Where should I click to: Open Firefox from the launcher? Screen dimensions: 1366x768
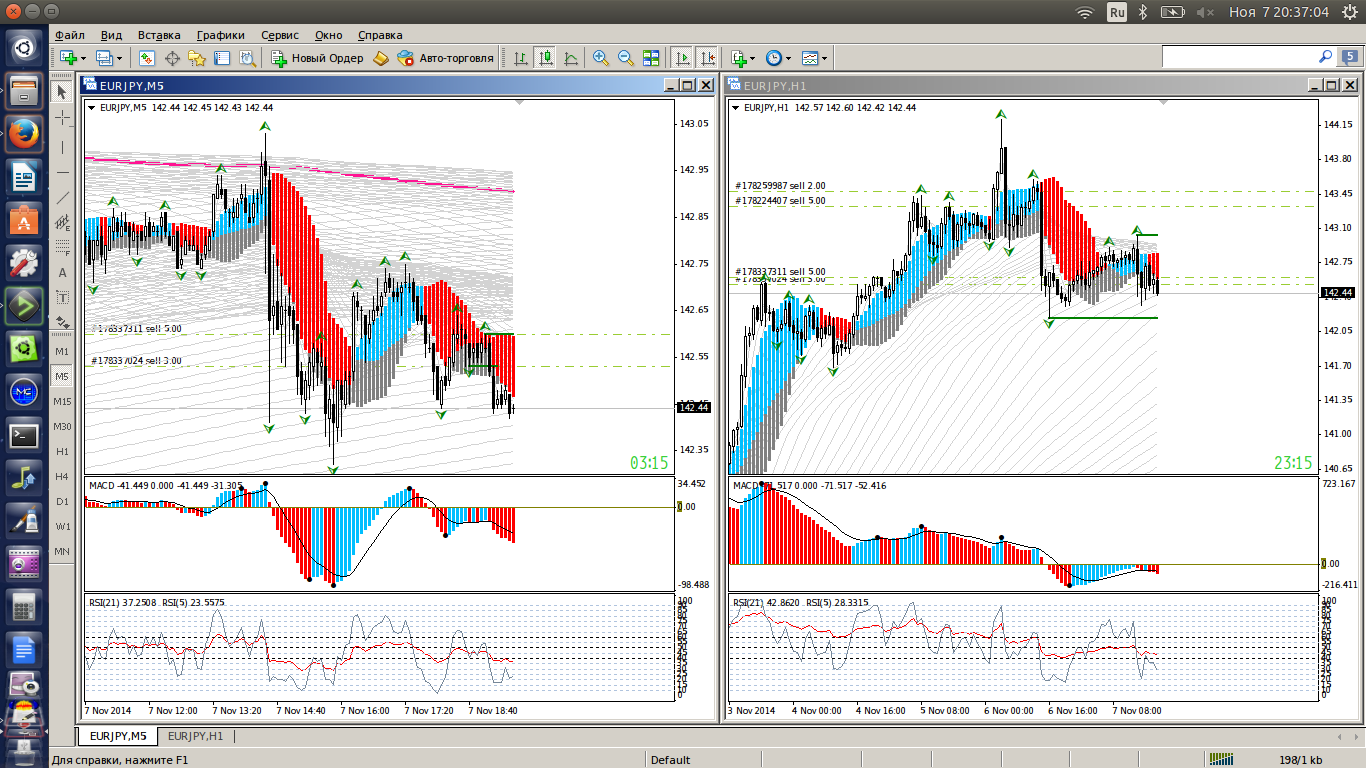pos(24,133)
